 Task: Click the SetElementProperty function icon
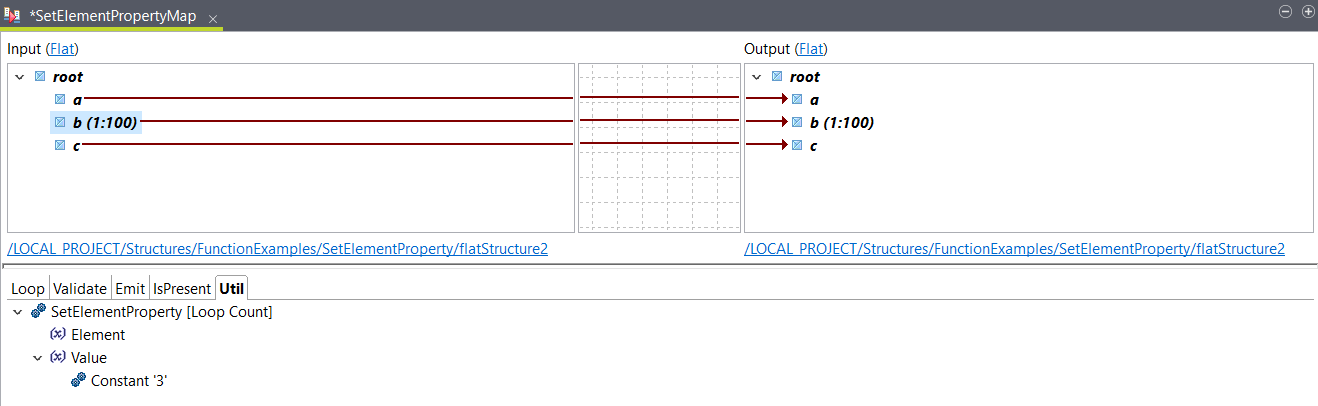[38, 312]
